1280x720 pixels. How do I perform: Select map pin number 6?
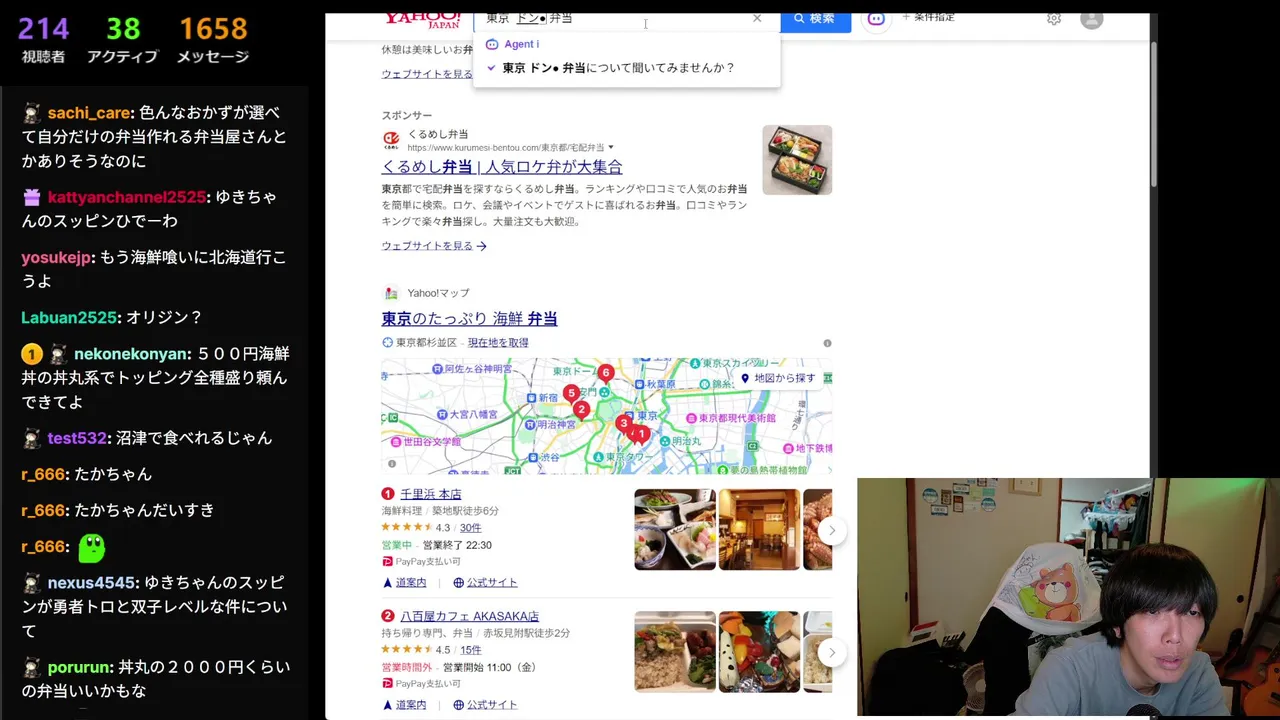click(605, 374)
